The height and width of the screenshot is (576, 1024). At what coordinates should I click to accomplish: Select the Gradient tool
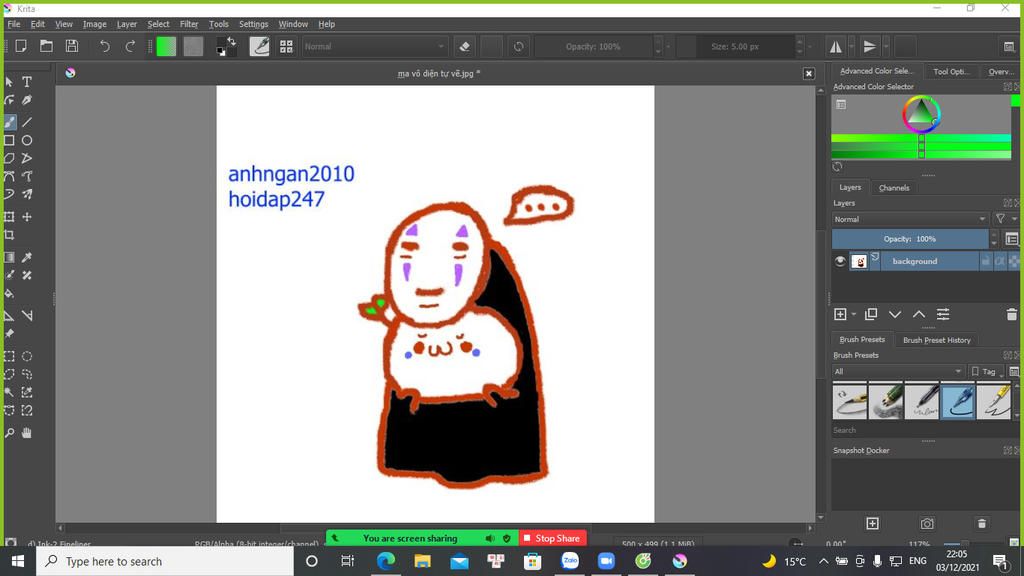(x=9, y=257)
